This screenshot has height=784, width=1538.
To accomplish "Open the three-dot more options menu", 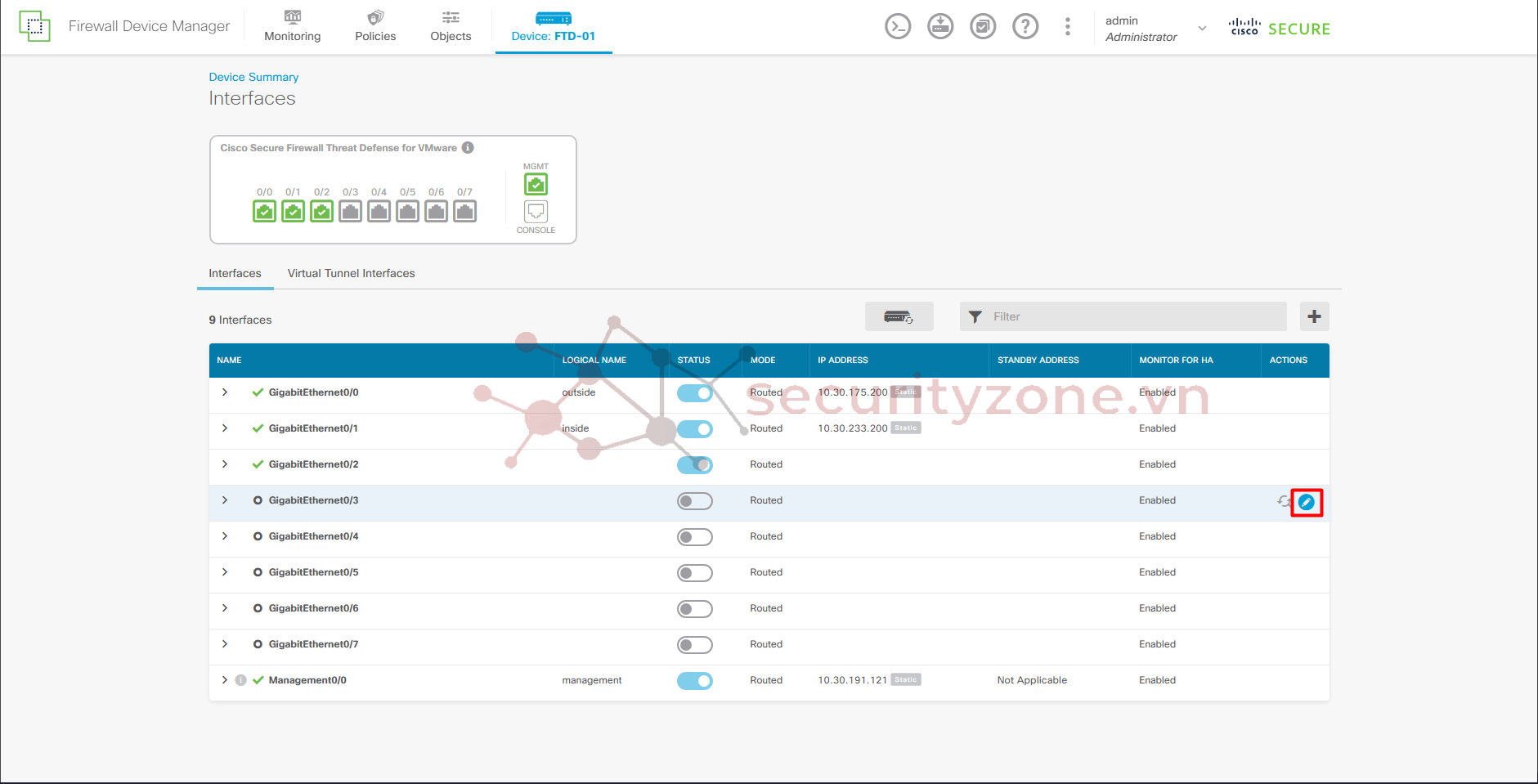I will [1067, 27].
